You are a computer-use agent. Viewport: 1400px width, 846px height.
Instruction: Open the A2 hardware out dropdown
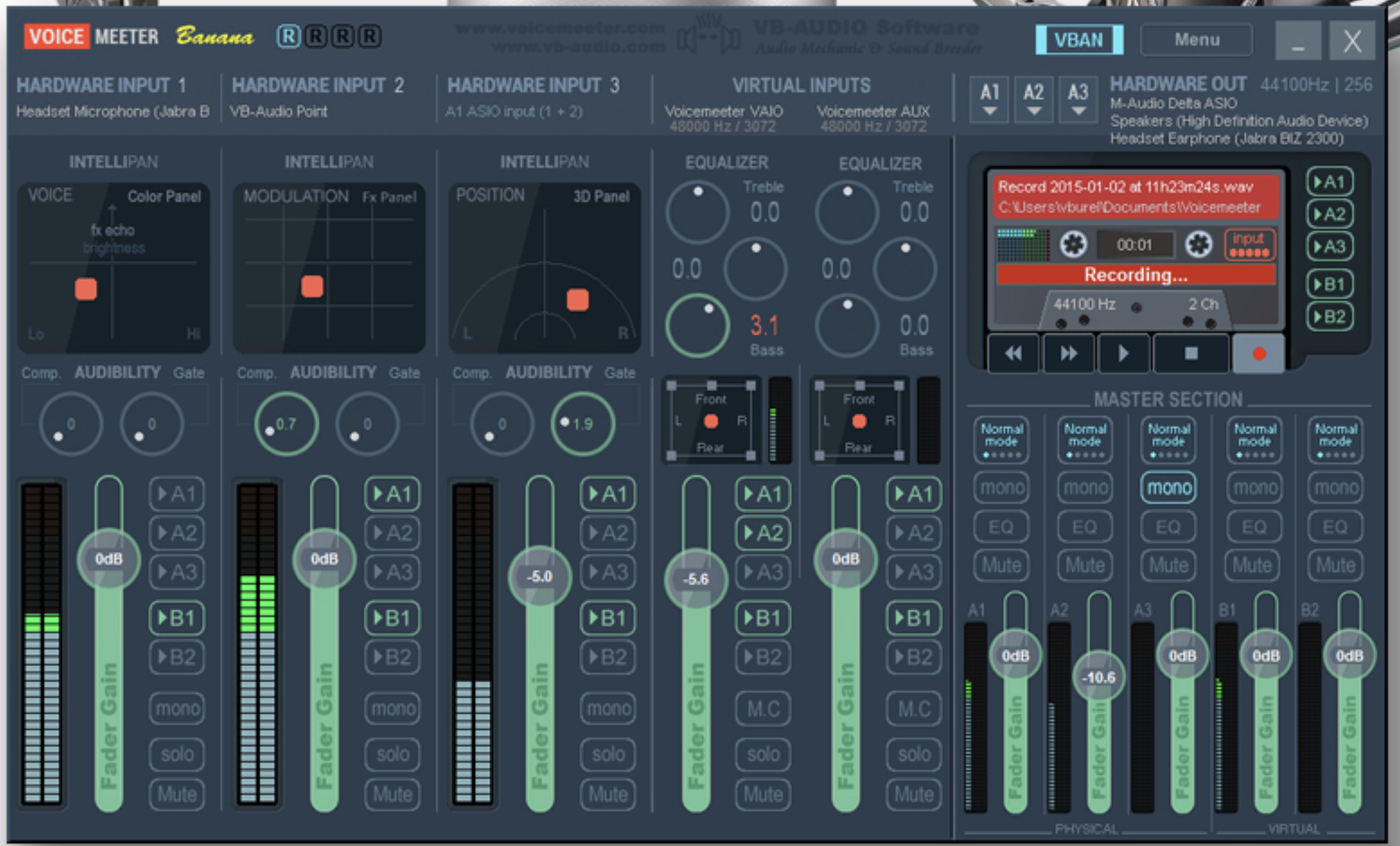(1033, 99)
